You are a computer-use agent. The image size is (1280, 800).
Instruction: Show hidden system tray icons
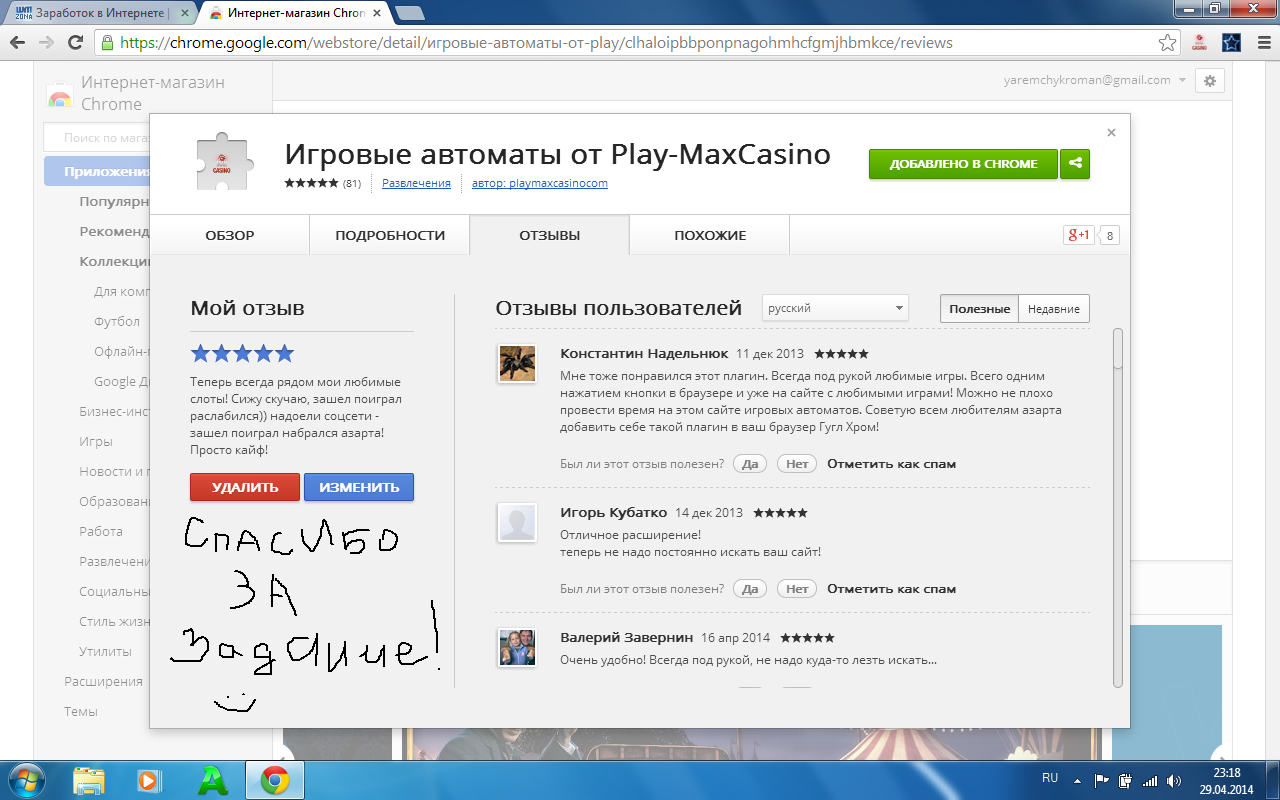1077,780
